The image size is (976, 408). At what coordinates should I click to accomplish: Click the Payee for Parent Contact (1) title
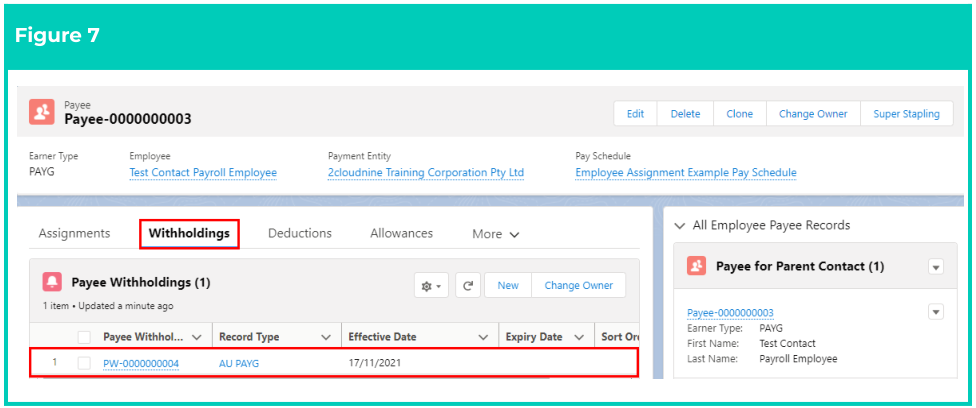(x=800, y=267)
